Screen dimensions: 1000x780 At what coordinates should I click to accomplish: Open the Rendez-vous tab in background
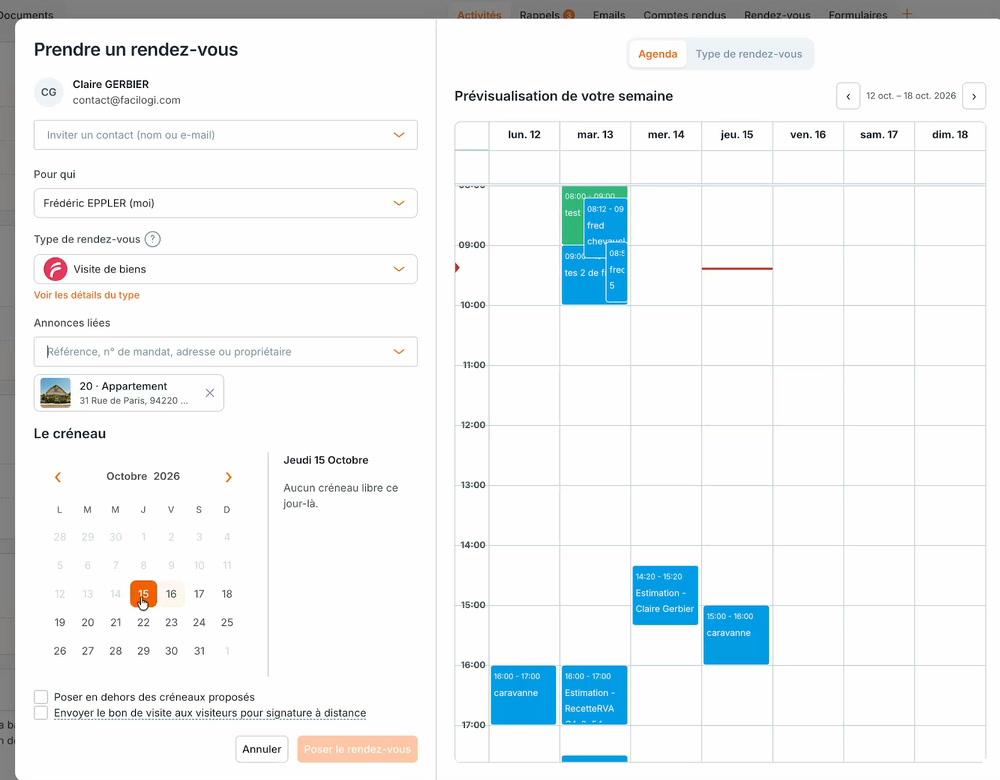tap(777, 15)
